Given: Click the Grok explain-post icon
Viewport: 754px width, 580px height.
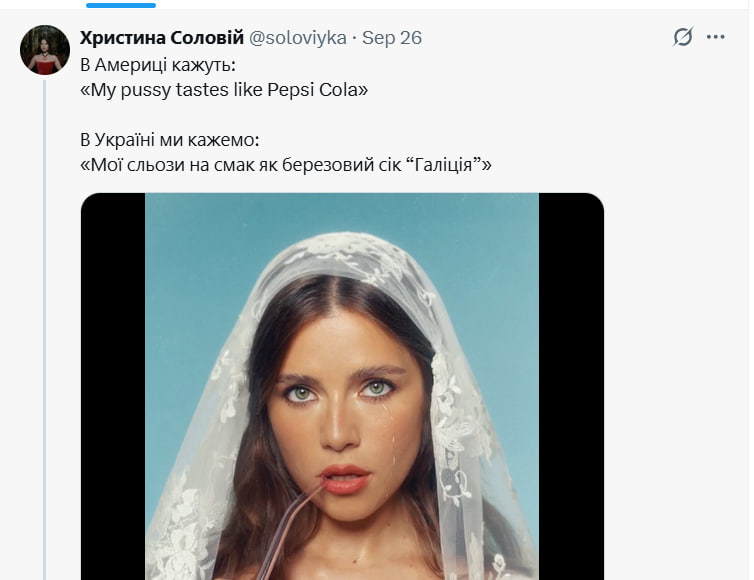Looking at the screenshot, I should [x=683, y=37].
